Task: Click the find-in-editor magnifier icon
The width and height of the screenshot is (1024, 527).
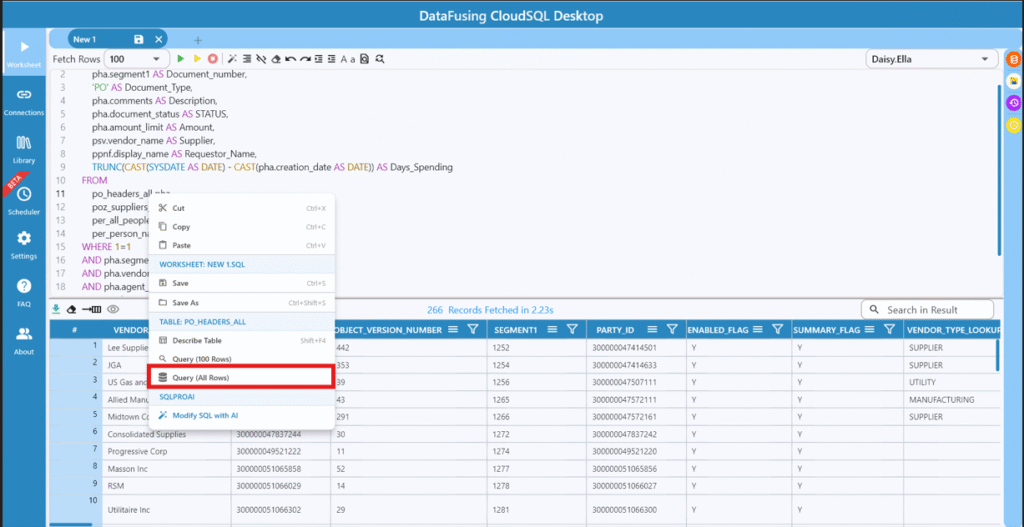Action: click(379, 59)
